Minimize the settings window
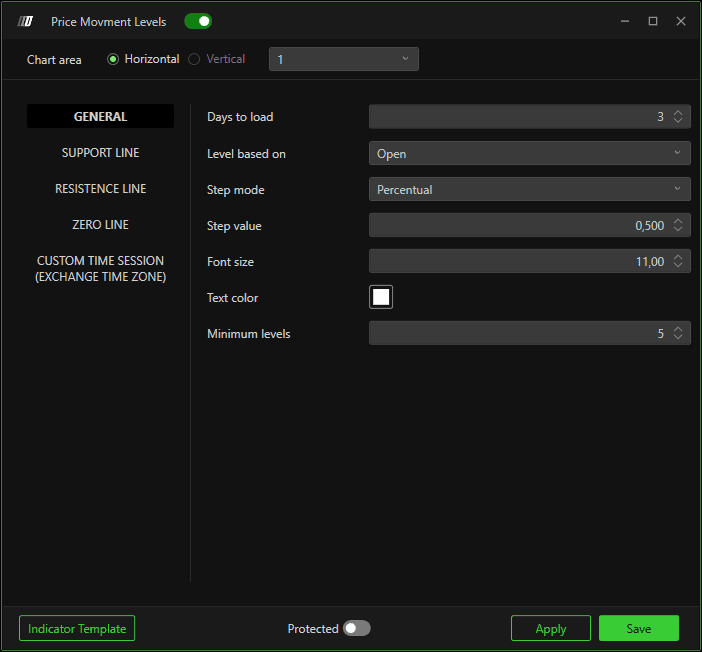The height and width of the screenshot is (652, 702). pos(625,21)
